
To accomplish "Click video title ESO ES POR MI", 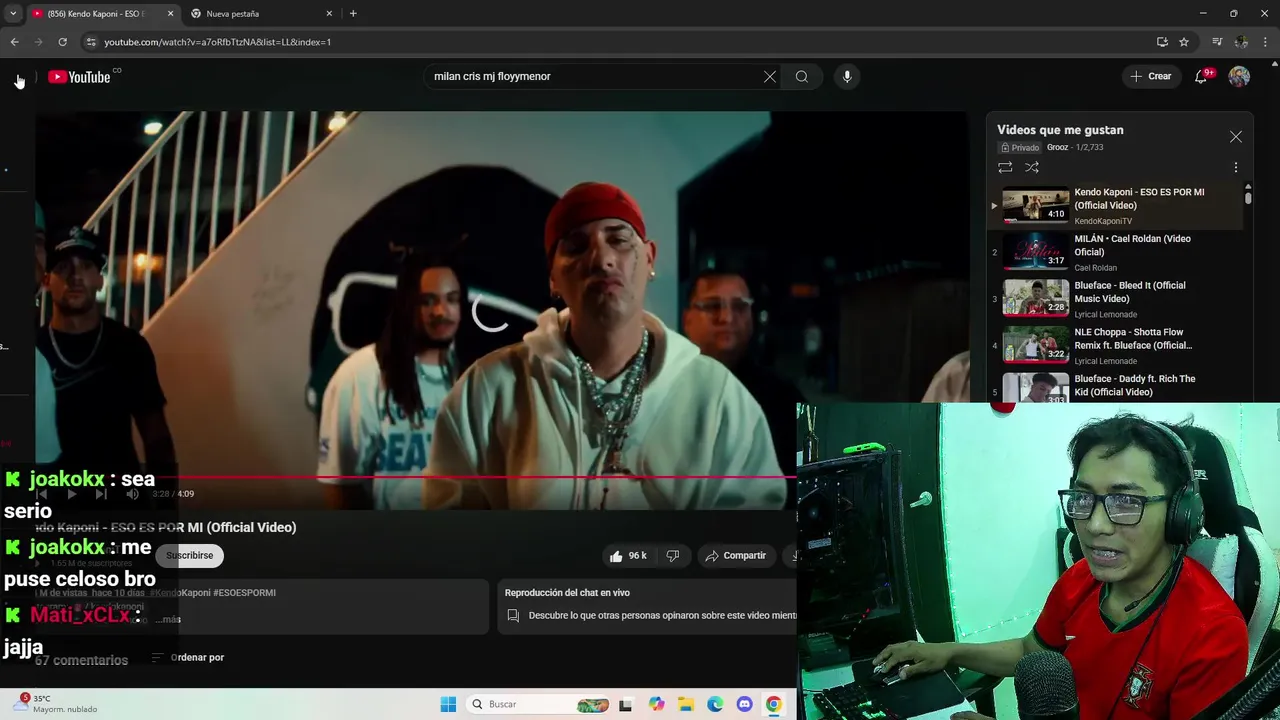I will pyautogui.click(x=166, y=527).
